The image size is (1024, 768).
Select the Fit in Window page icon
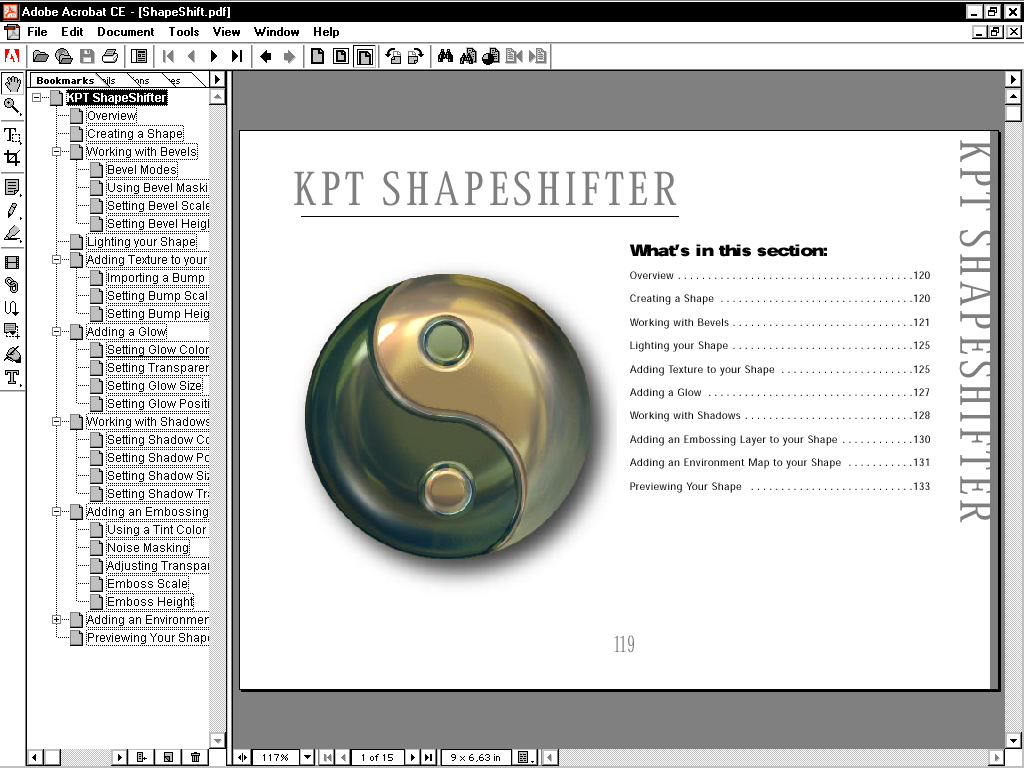[340, 57]
